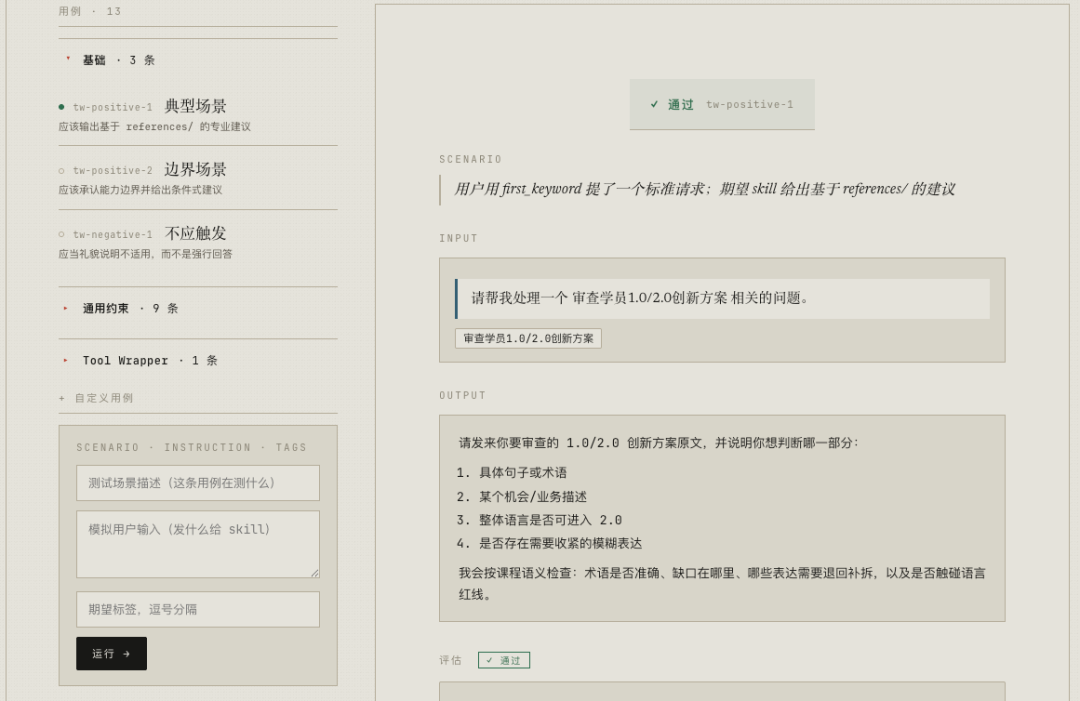This screenshot has width=1080, height=701.
Task: Expand the Tool Wrapper group arrow
Action: point(65,360)
